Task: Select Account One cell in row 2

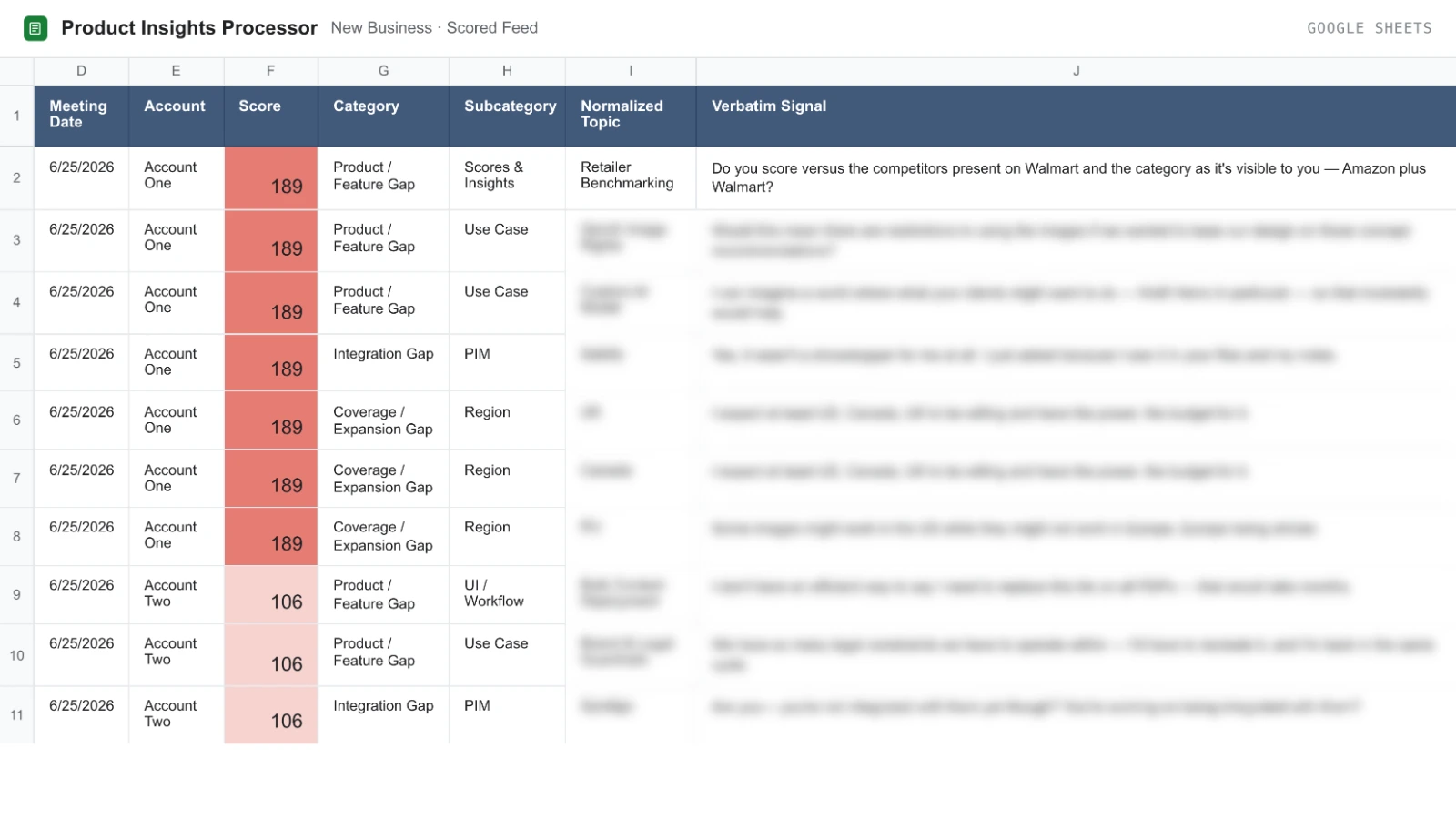Action: pos(177,178)
